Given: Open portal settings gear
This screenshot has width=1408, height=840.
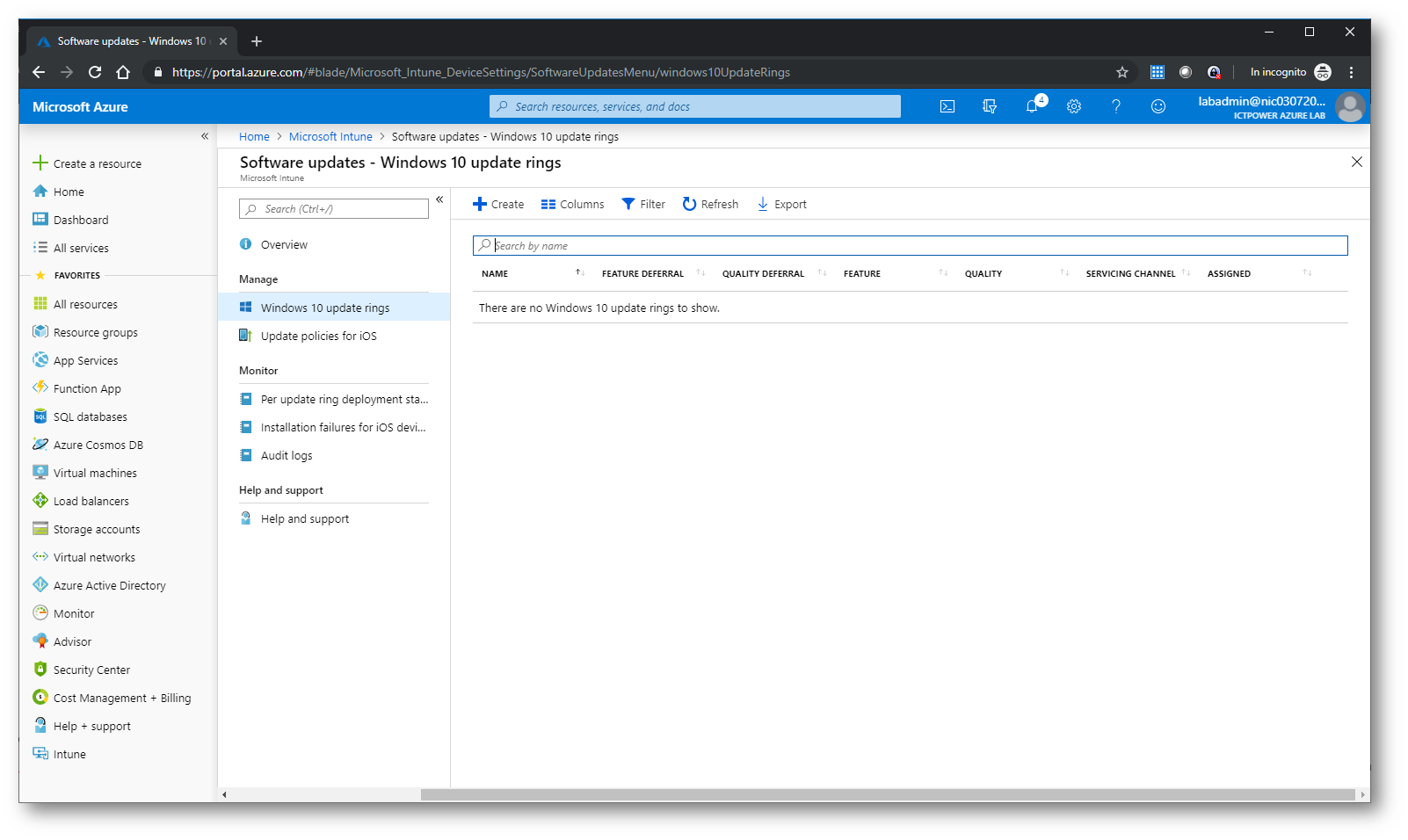Looking at the screenshot, I should tap(1074, 106).
